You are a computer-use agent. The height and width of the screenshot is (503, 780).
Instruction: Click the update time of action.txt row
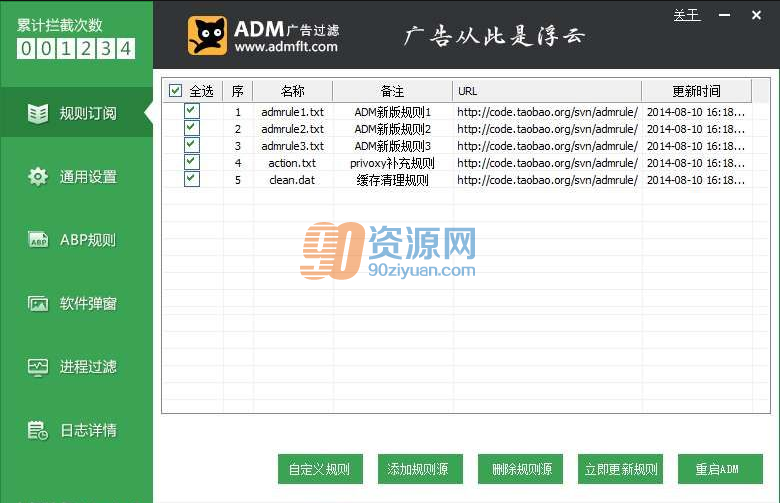pyautogui.click(x=696, y=163)
